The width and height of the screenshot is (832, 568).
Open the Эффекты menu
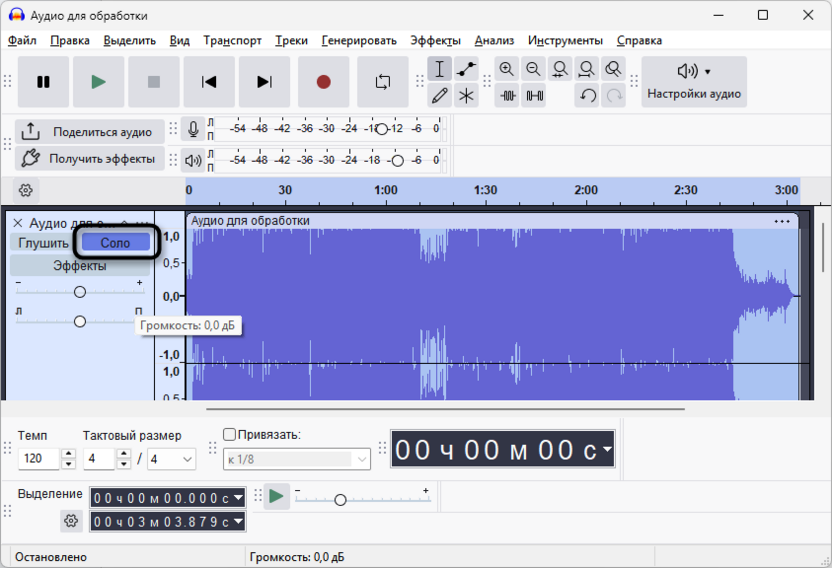[435, 41]
